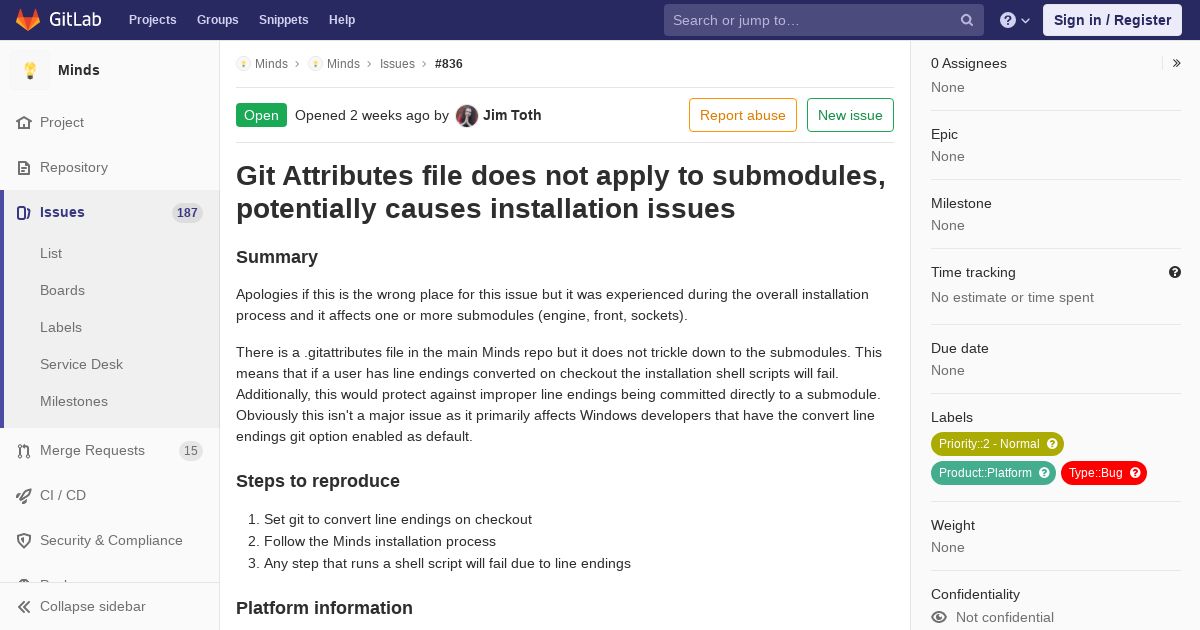The height and width of the screenshot is (630, 1200).
Task: Click the Confidentiality section title
Action: (975, 595)
